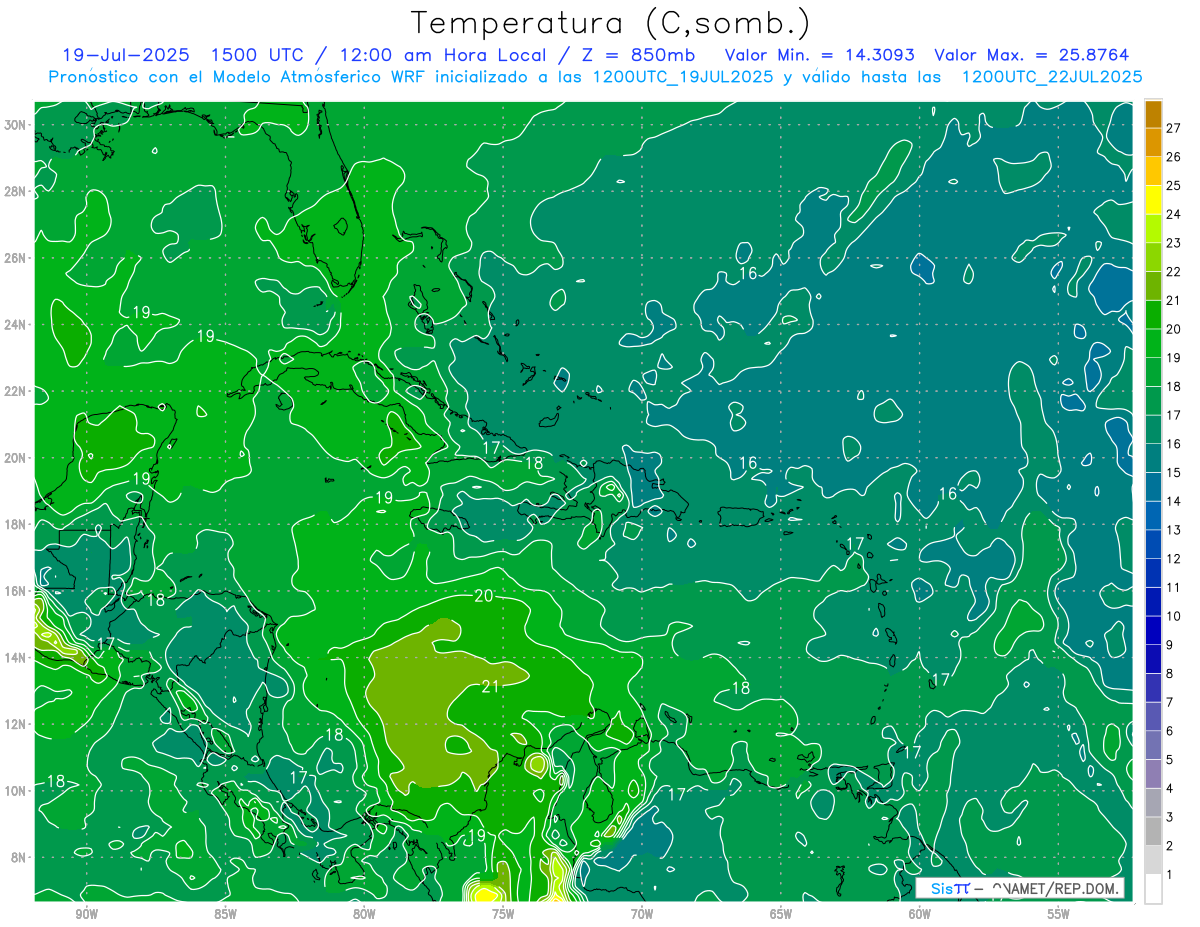The height and width of the screenshot is (927, 1200).
Task: Click the color legend label '10'
Action: click(x=1174, y=616)
